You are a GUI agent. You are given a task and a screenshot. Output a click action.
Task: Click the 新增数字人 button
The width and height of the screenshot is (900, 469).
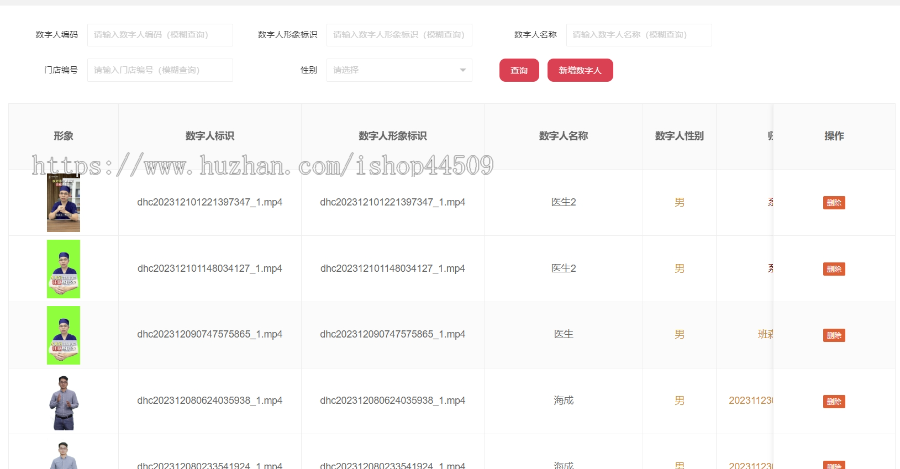[x=580, y=70]
